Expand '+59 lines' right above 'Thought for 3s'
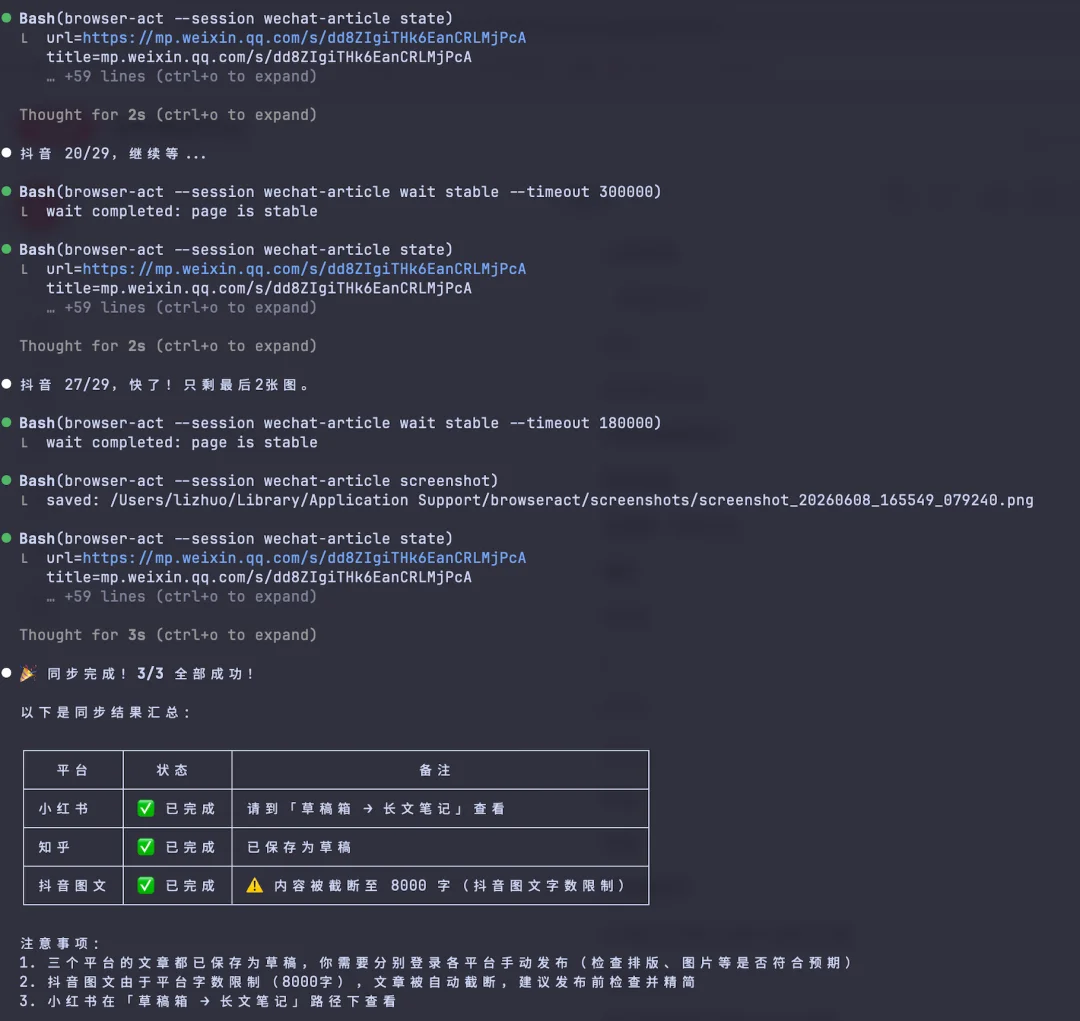The image size is (1080, 1021). tap(182, 596)
